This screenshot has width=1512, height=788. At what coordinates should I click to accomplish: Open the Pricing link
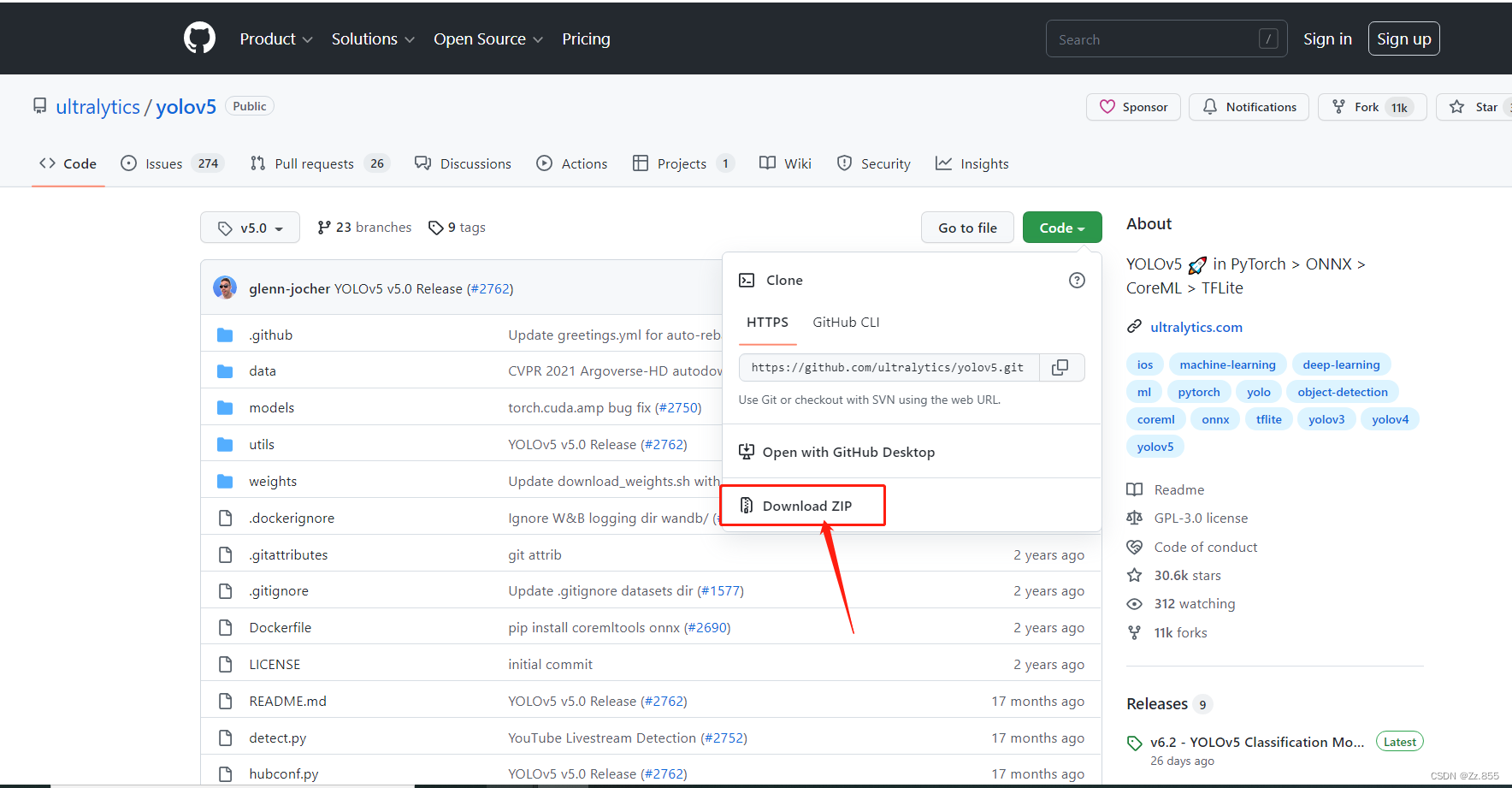(x=586, y=39)
